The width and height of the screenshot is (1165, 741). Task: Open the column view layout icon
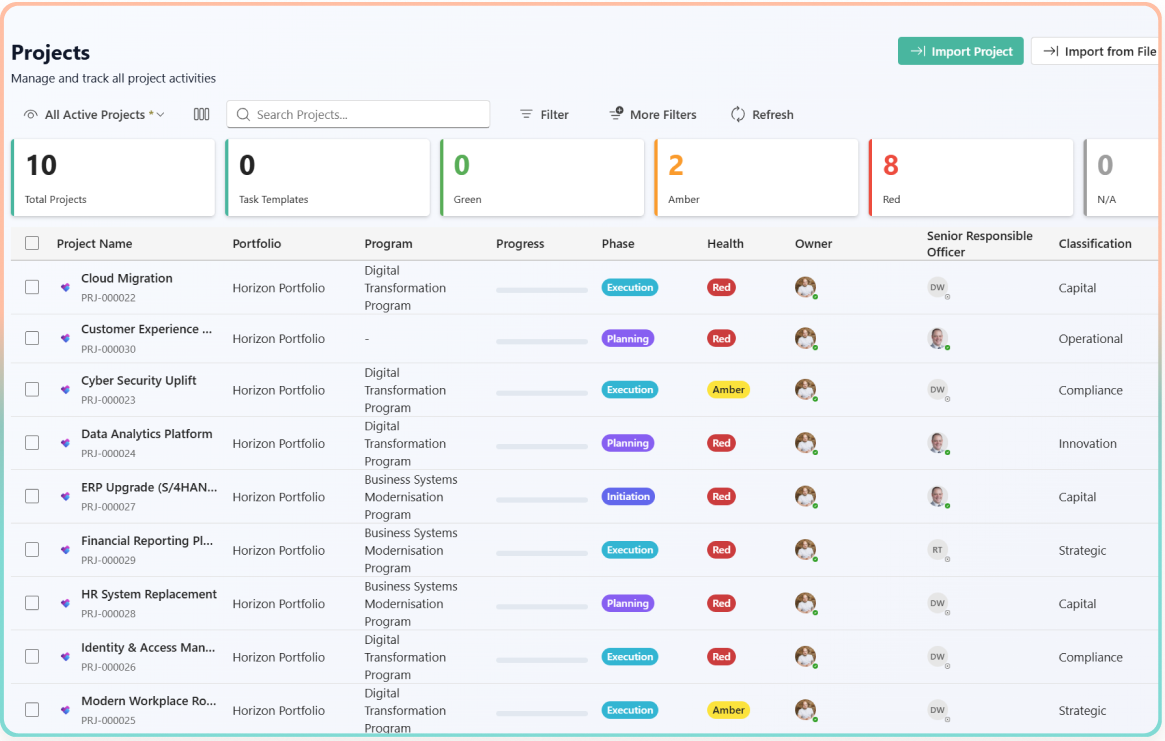[201, 114]
